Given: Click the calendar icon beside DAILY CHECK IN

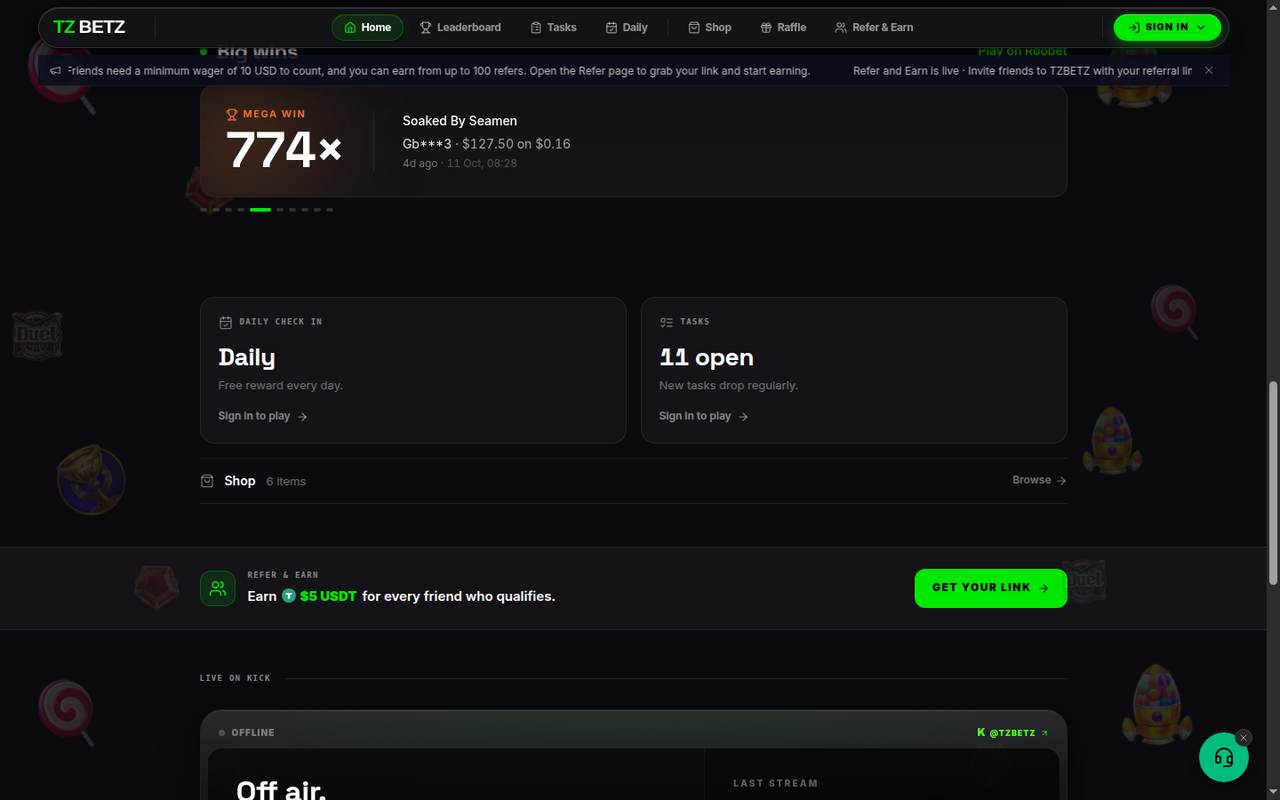Looking at the screenshot, I should [x=225, y=322].
